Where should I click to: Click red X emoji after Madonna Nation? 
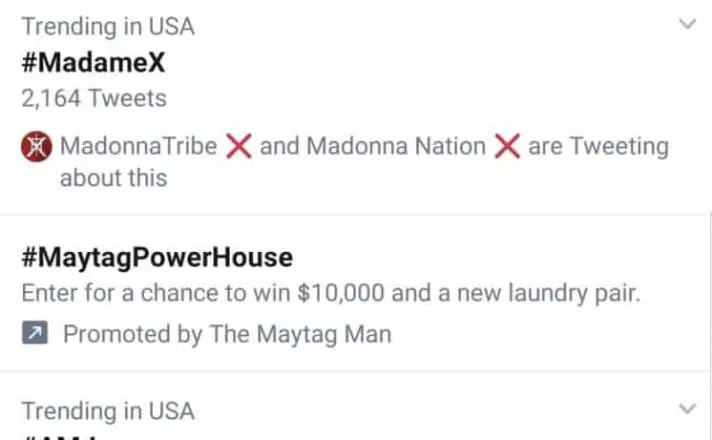(x=507, y=146)
